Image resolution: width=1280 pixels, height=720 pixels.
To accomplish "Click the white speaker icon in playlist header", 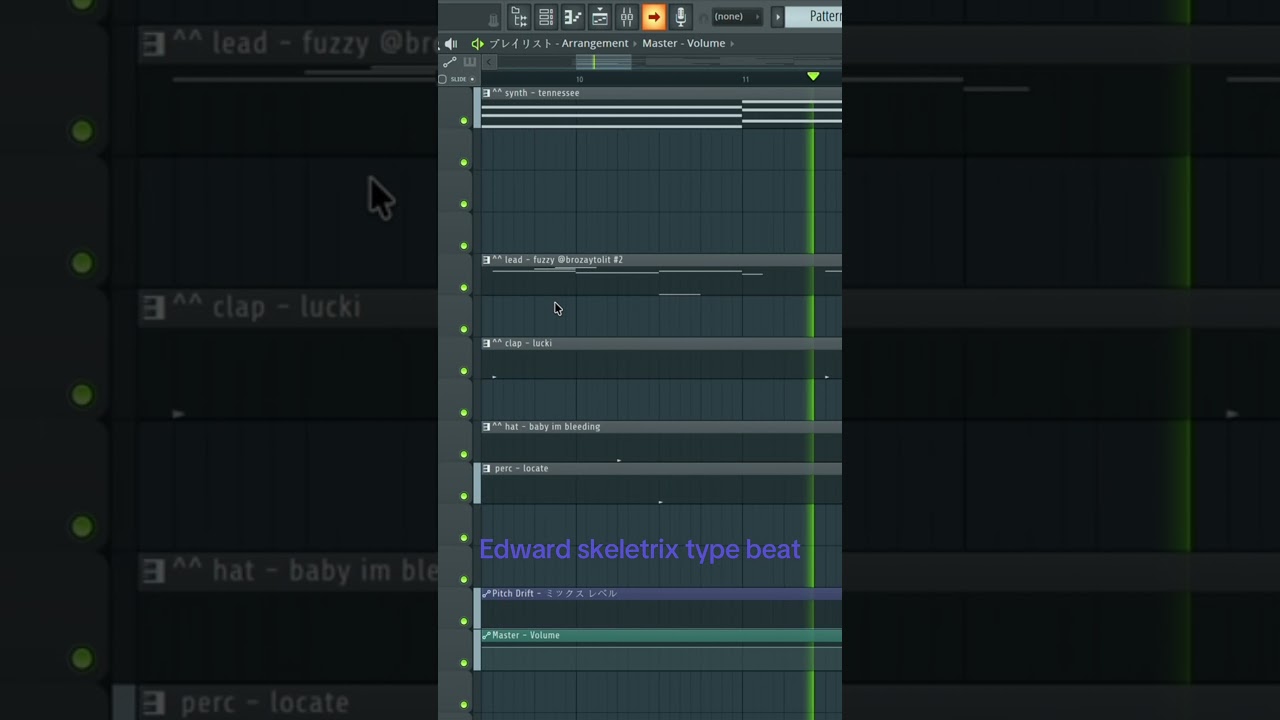I will pos(450,44).
